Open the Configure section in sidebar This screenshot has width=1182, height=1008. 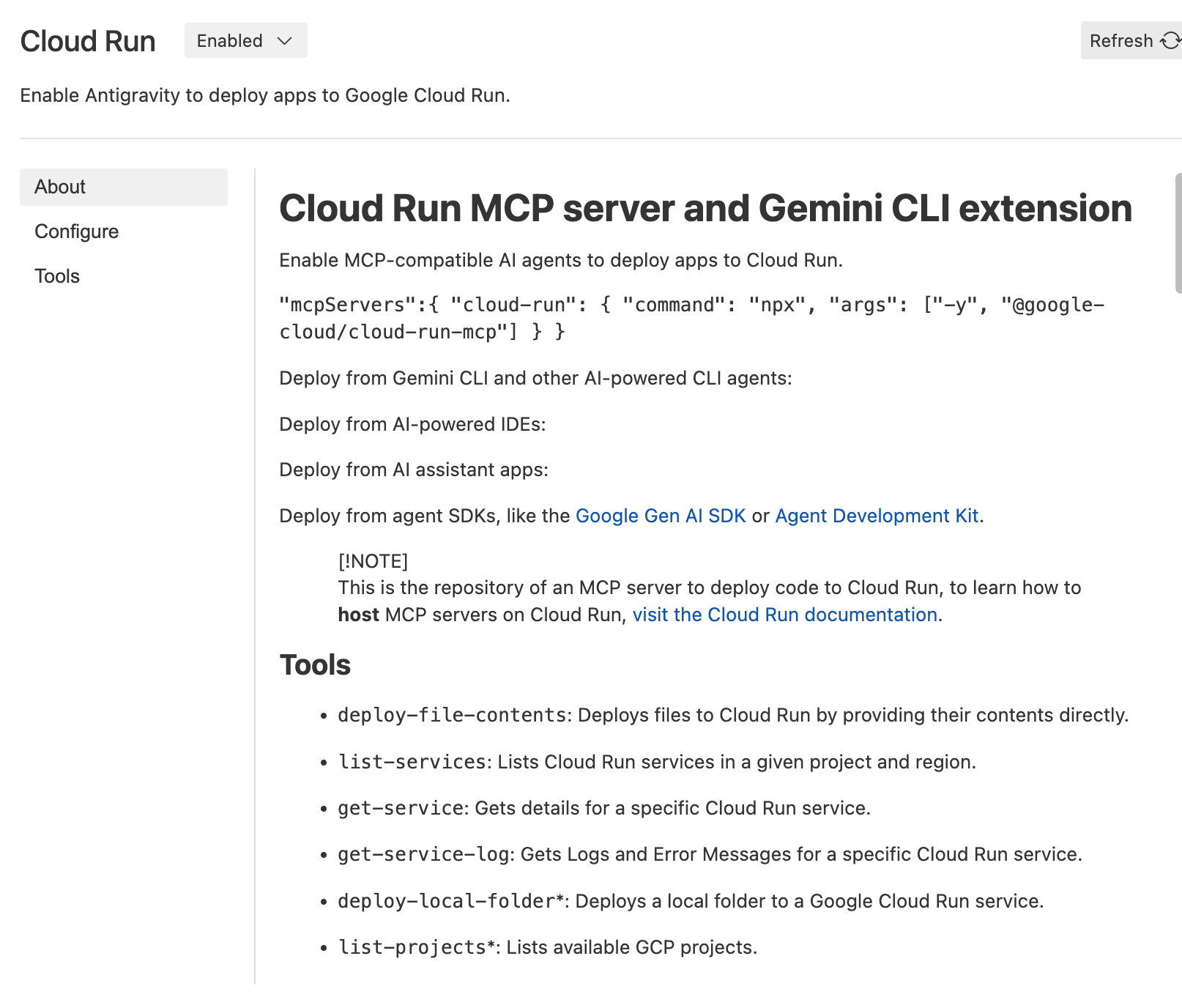[76, 231]
